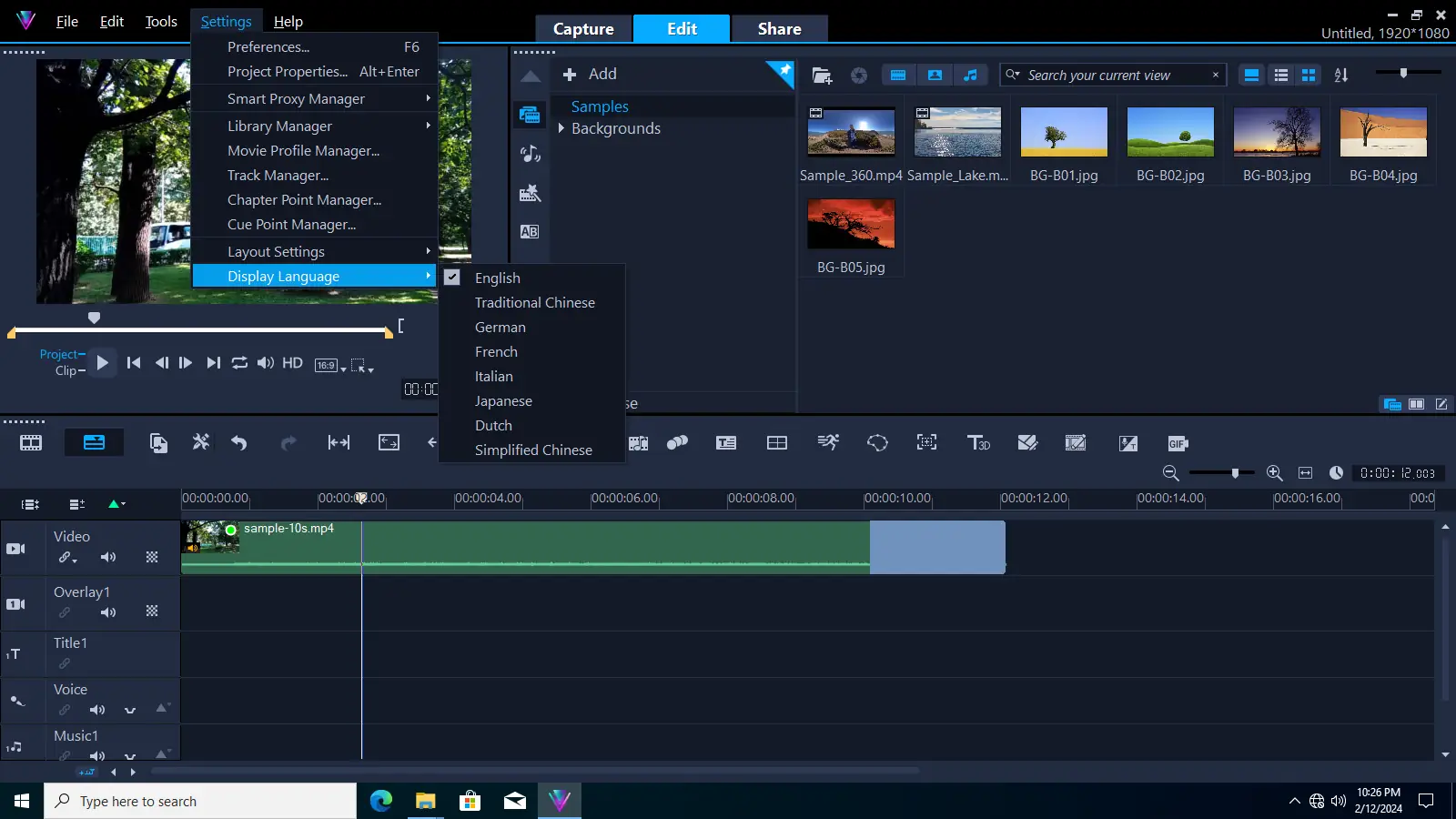
Task: Select Japanese from Display Language list
Action: pos(503,401)
